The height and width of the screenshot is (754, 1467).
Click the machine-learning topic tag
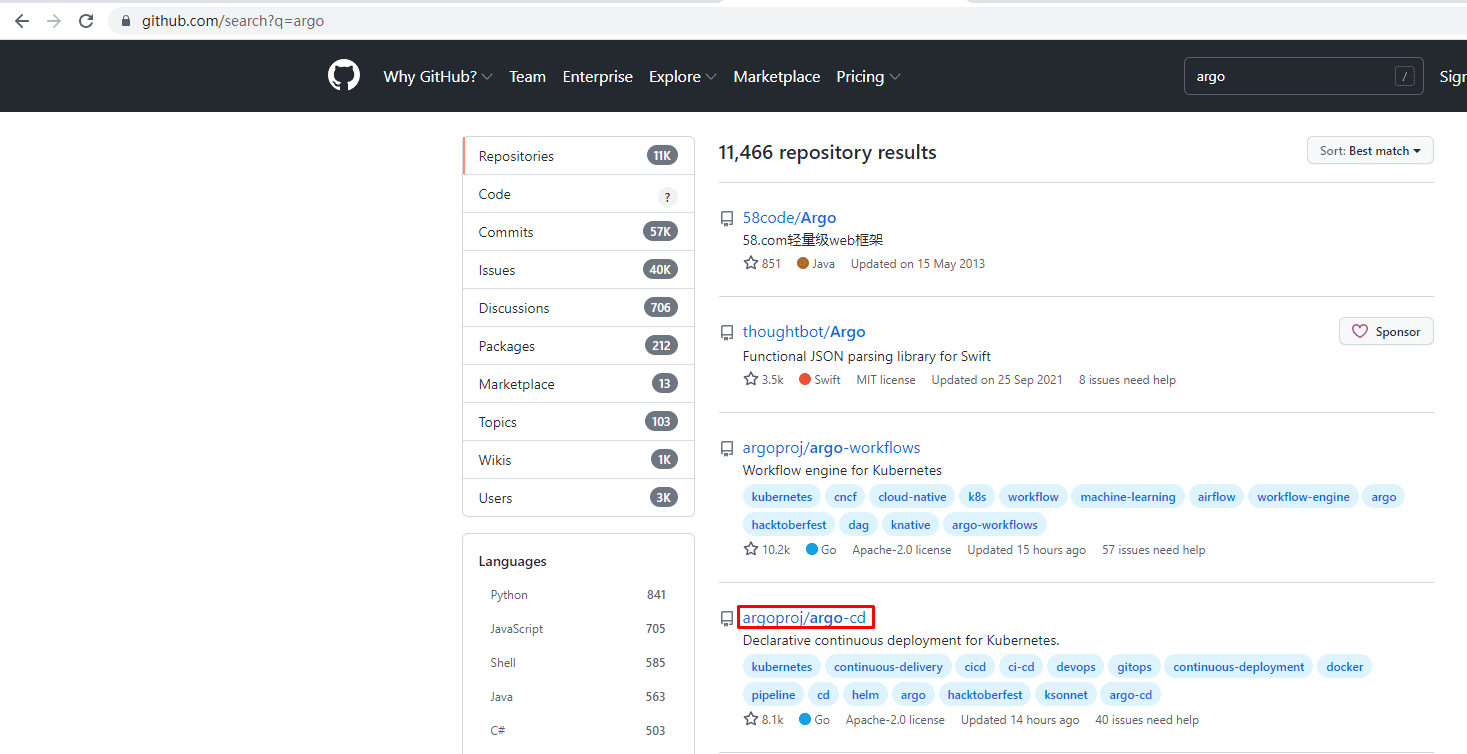[x=1128, y=497]
